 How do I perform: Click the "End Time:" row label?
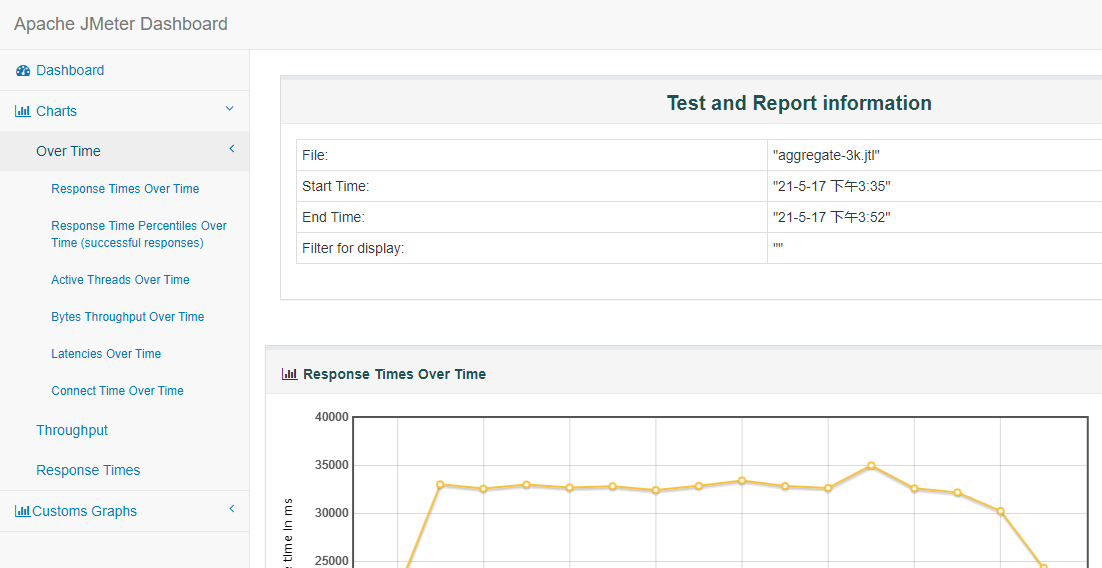point(333,217)
